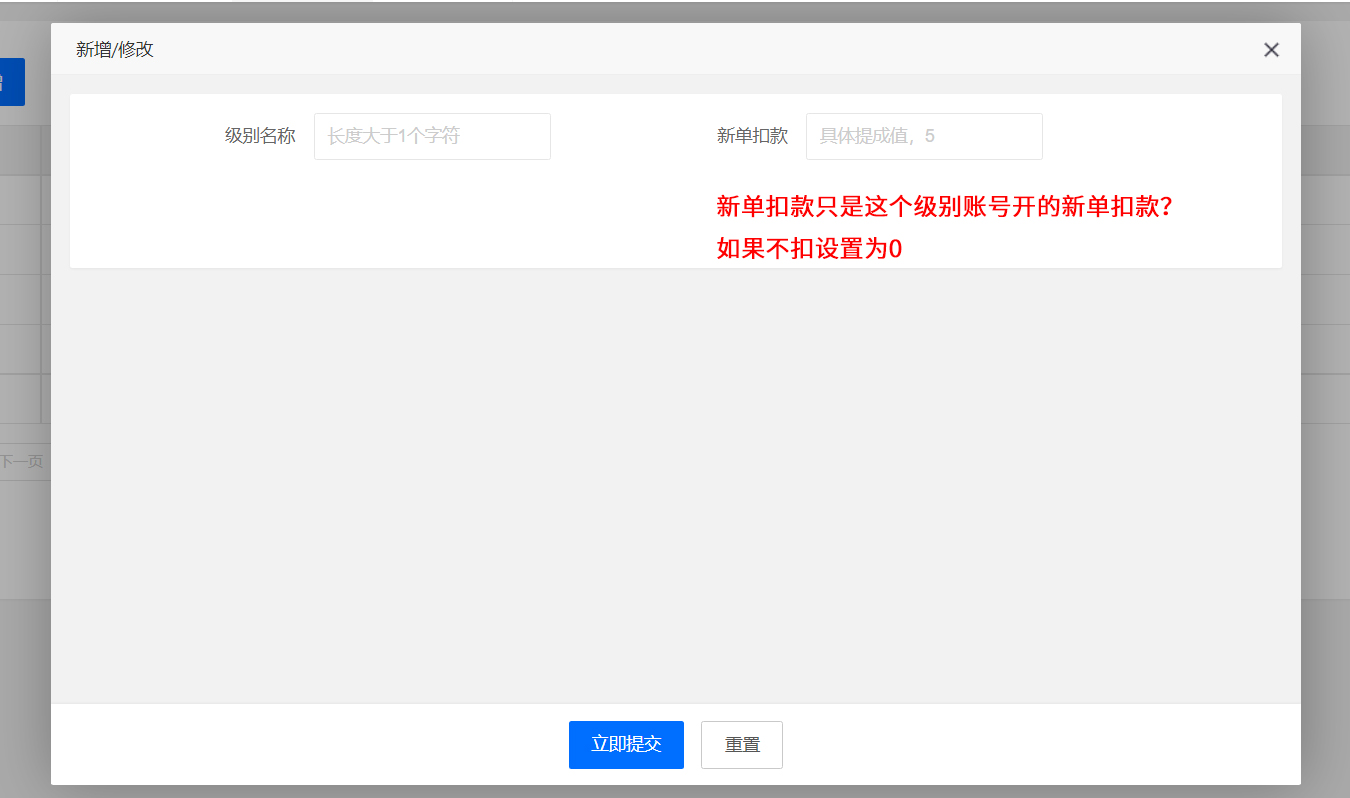Go to next page via 下一页

pyautogui.click(x=22, y=462)
